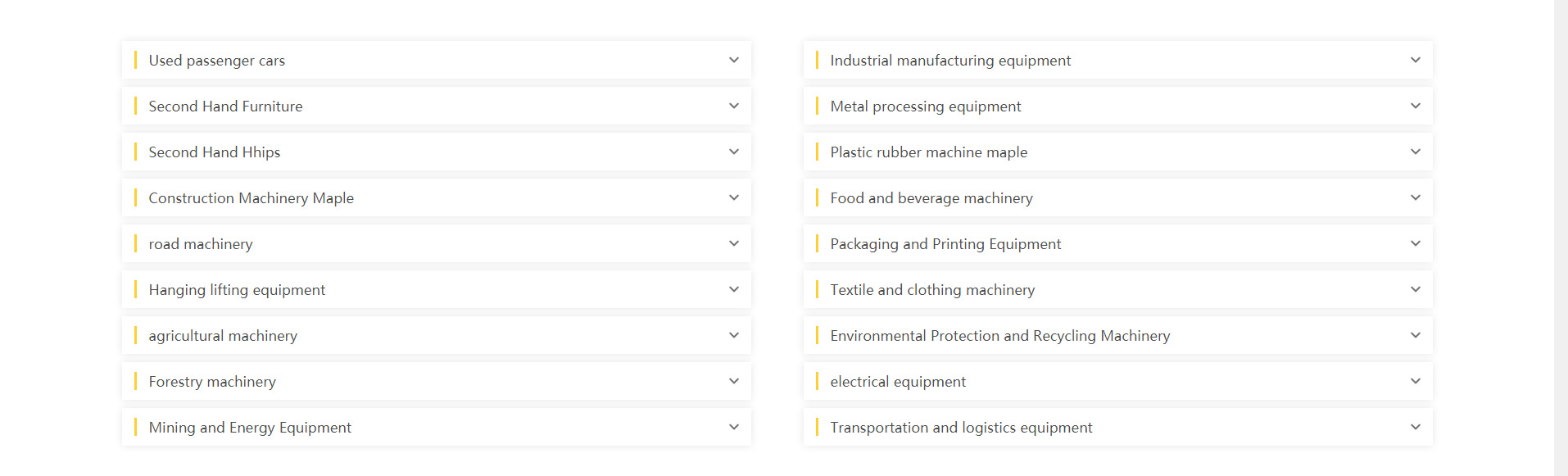The height and width of the screenshot is (476, 1568).
Task: Click the Metal processing equipment chevron
Action: point(1415,107)
